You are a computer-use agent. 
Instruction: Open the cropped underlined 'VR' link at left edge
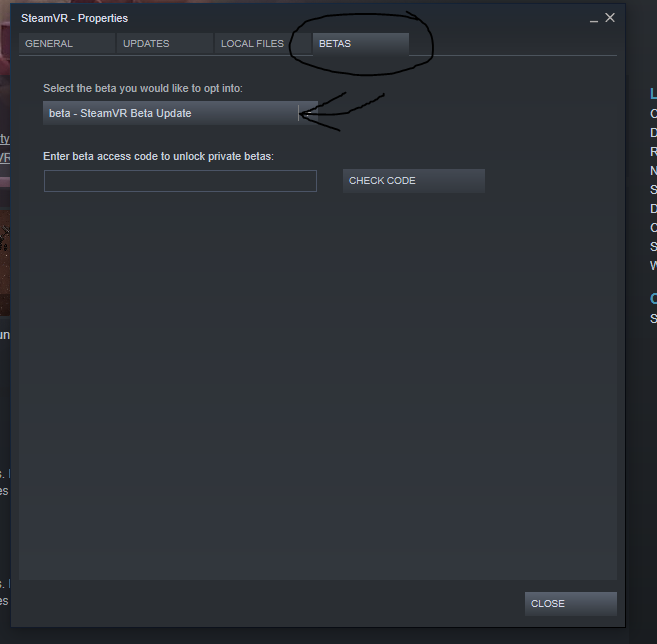coord(5,158)
